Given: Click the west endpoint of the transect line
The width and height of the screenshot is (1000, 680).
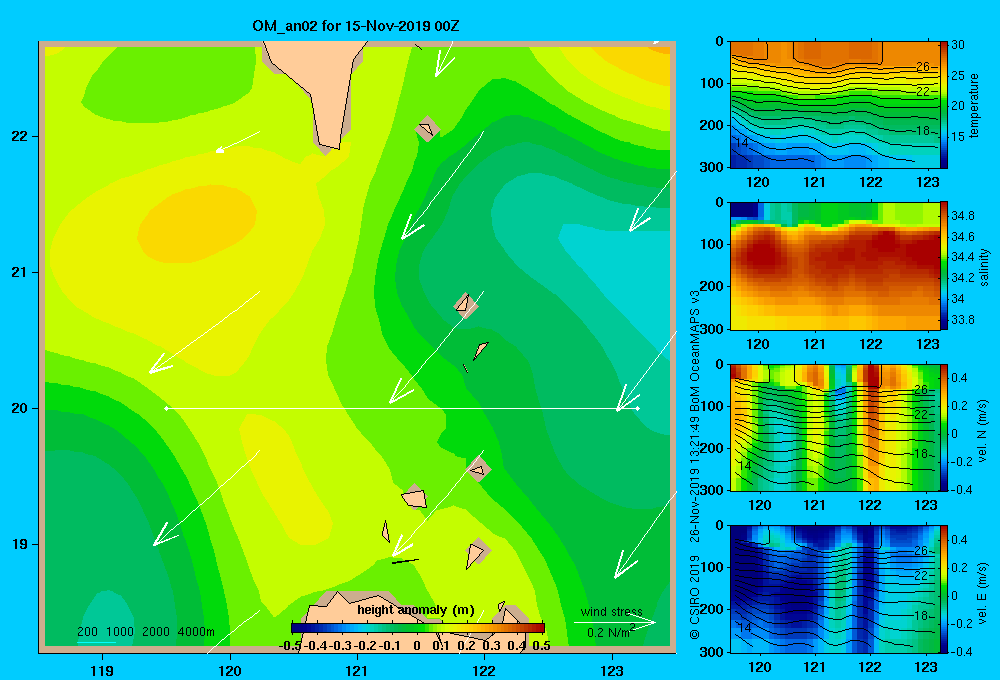Looking at the screenshot, I should tap(166, 408).
